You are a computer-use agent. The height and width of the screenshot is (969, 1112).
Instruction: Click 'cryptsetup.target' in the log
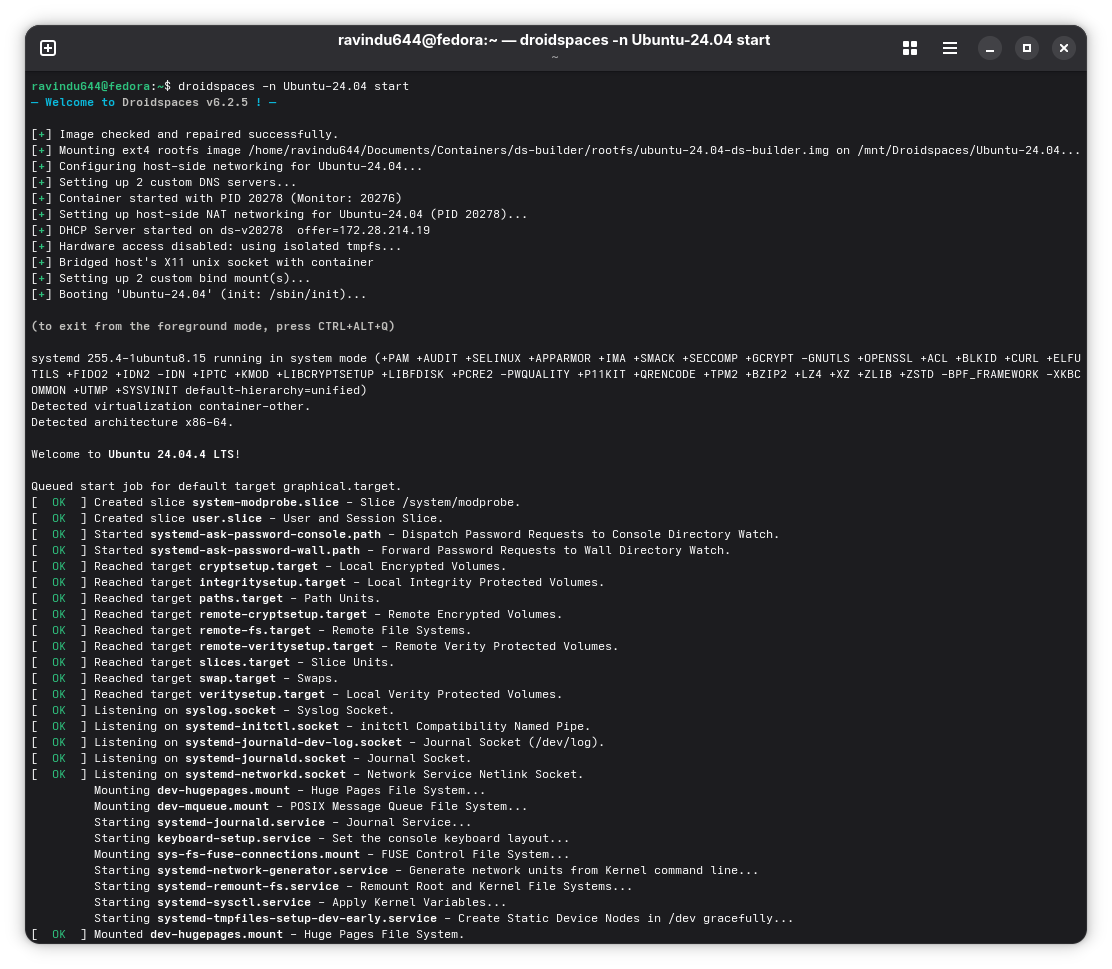[x=258, y=567]
